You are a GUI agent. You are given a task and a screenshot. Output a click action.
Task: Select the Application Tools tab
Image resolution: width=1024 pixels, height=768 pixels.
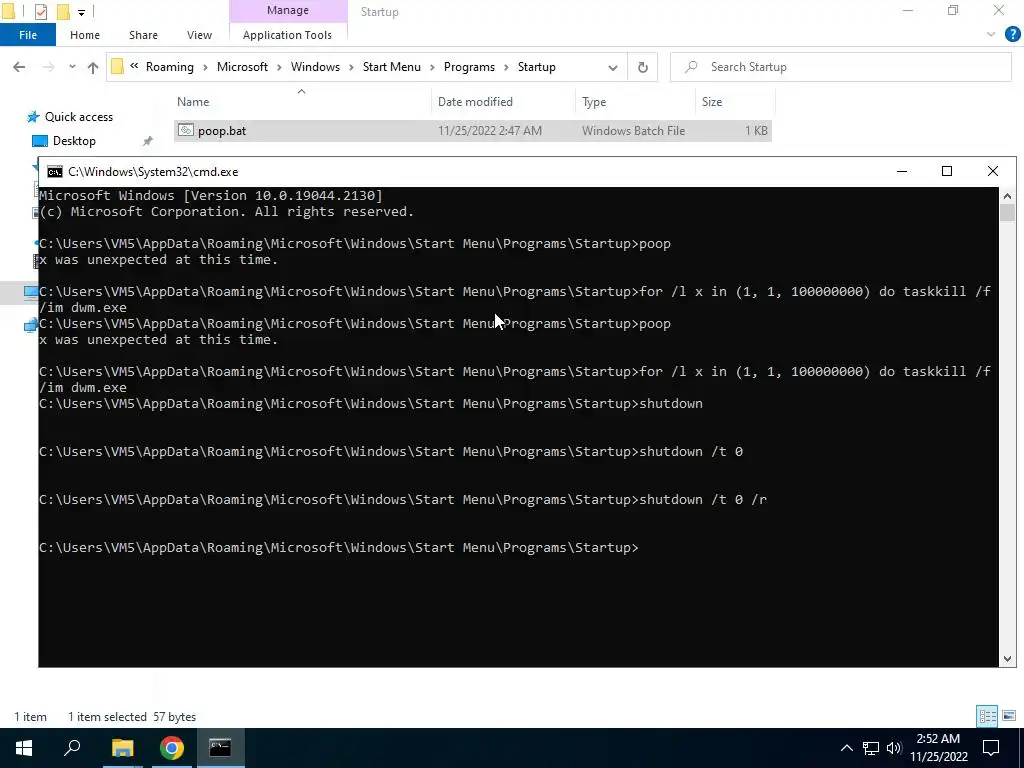[287, 35]
